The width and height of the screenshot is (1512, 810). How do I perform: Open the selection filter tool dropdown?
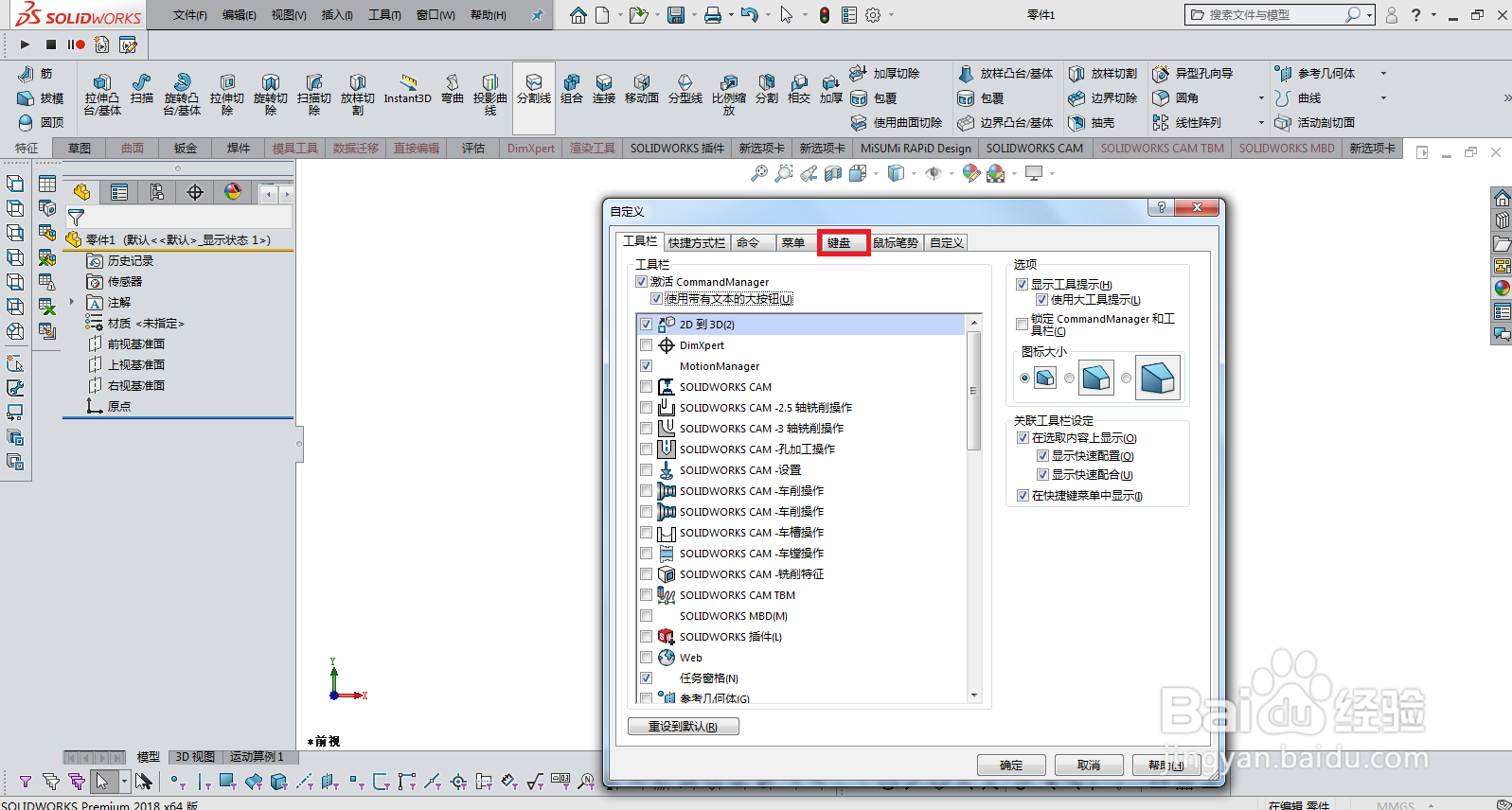(x=124, y=782)
